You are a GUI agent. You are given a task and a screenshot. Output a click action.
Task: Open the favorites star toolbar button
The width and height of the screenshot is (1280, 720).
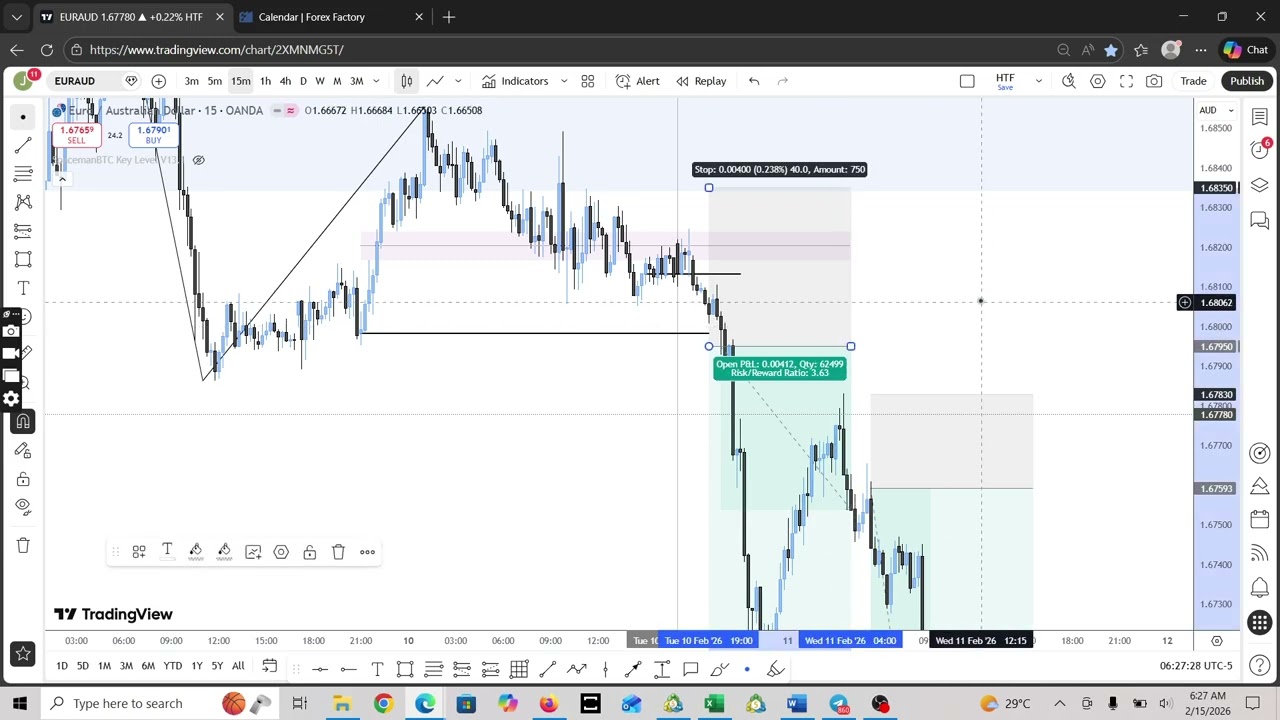pyautogui.click(x=22, y=654)
